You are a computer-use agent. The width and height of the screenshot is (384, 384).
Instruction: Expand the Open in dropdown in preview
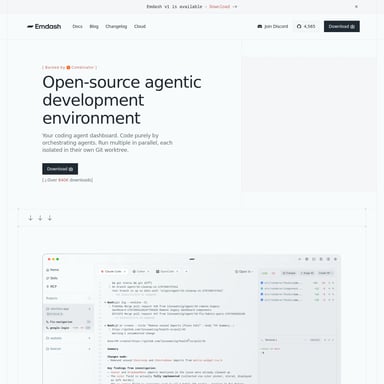tap(244, 272)
